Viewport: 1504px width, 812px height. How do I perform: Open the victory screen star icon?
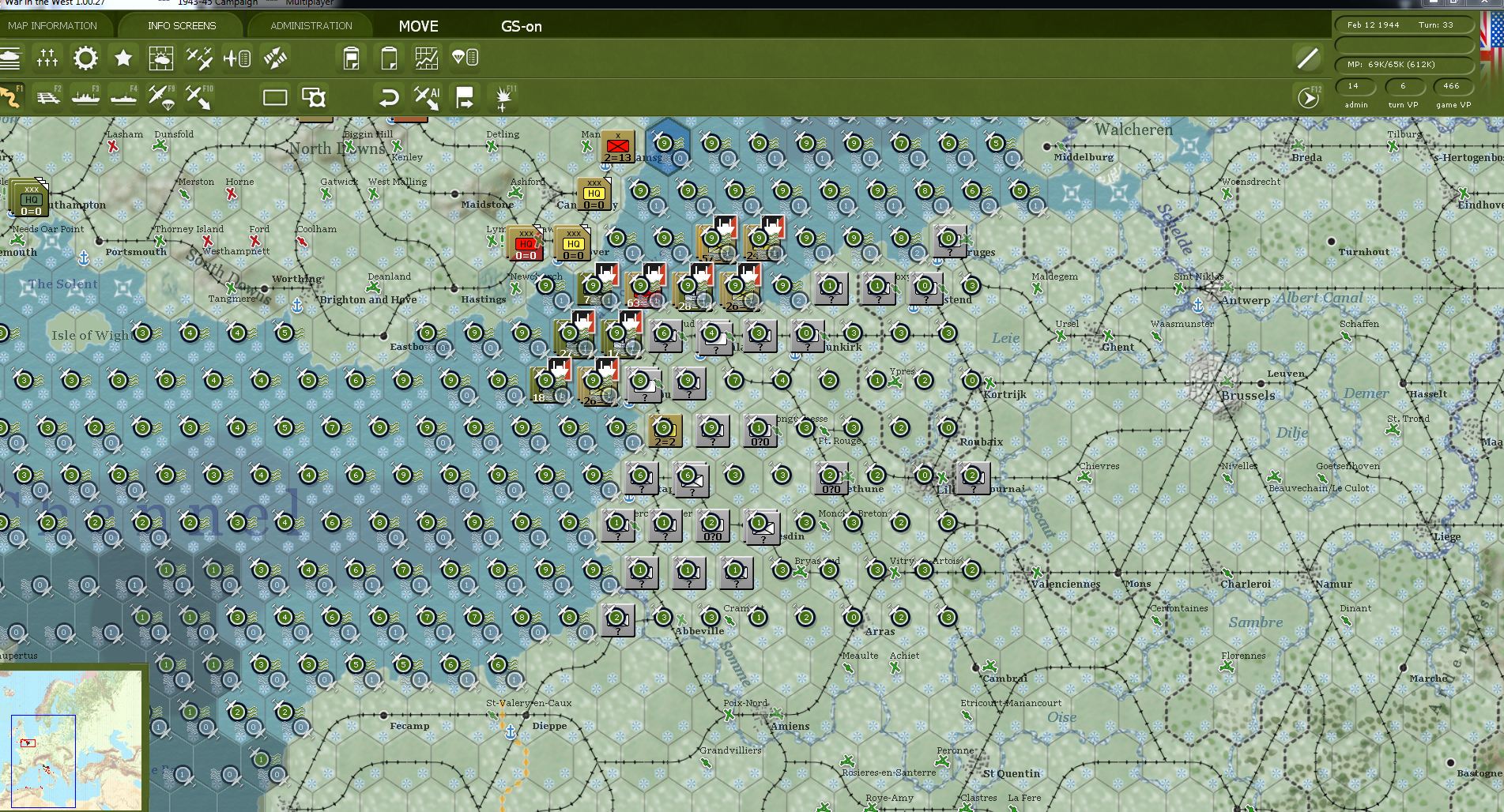coord(123,58)
